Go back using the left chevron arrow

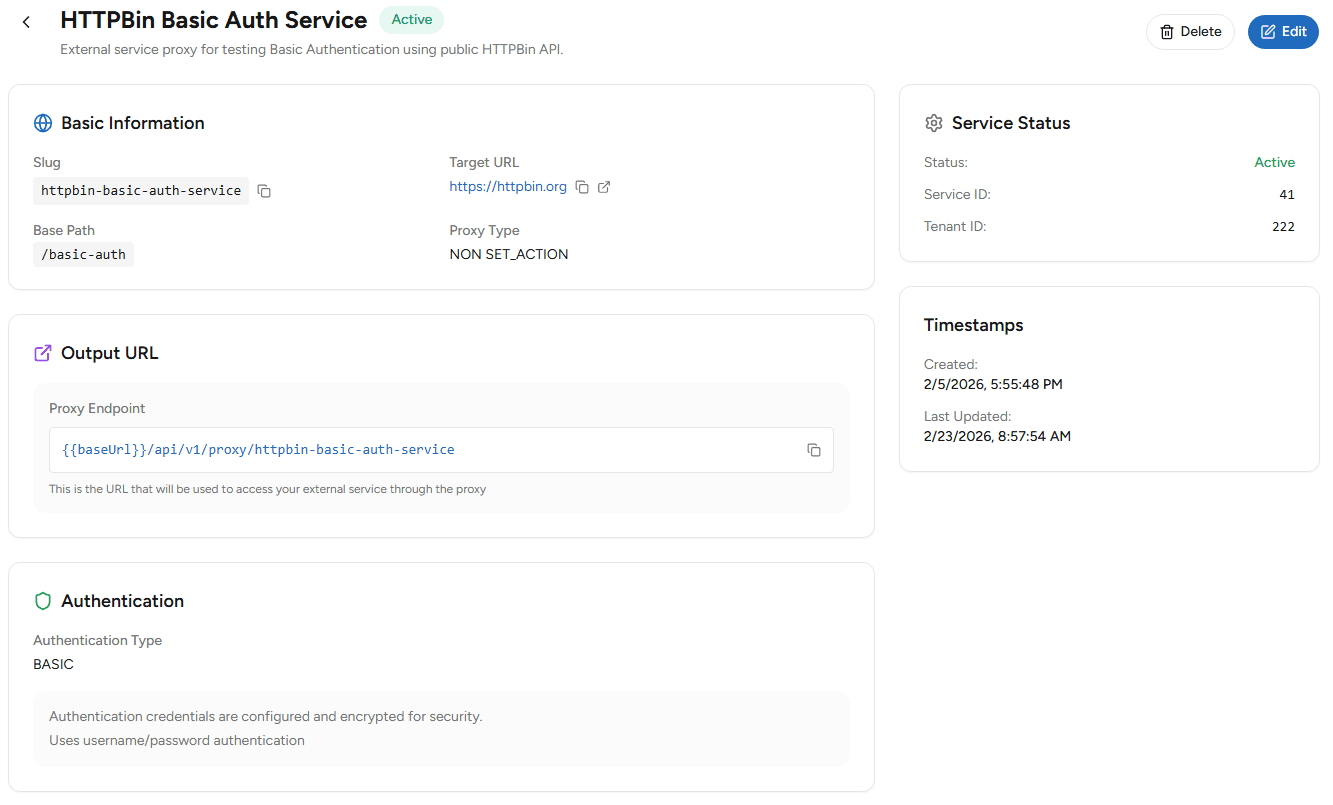point(26,22)
